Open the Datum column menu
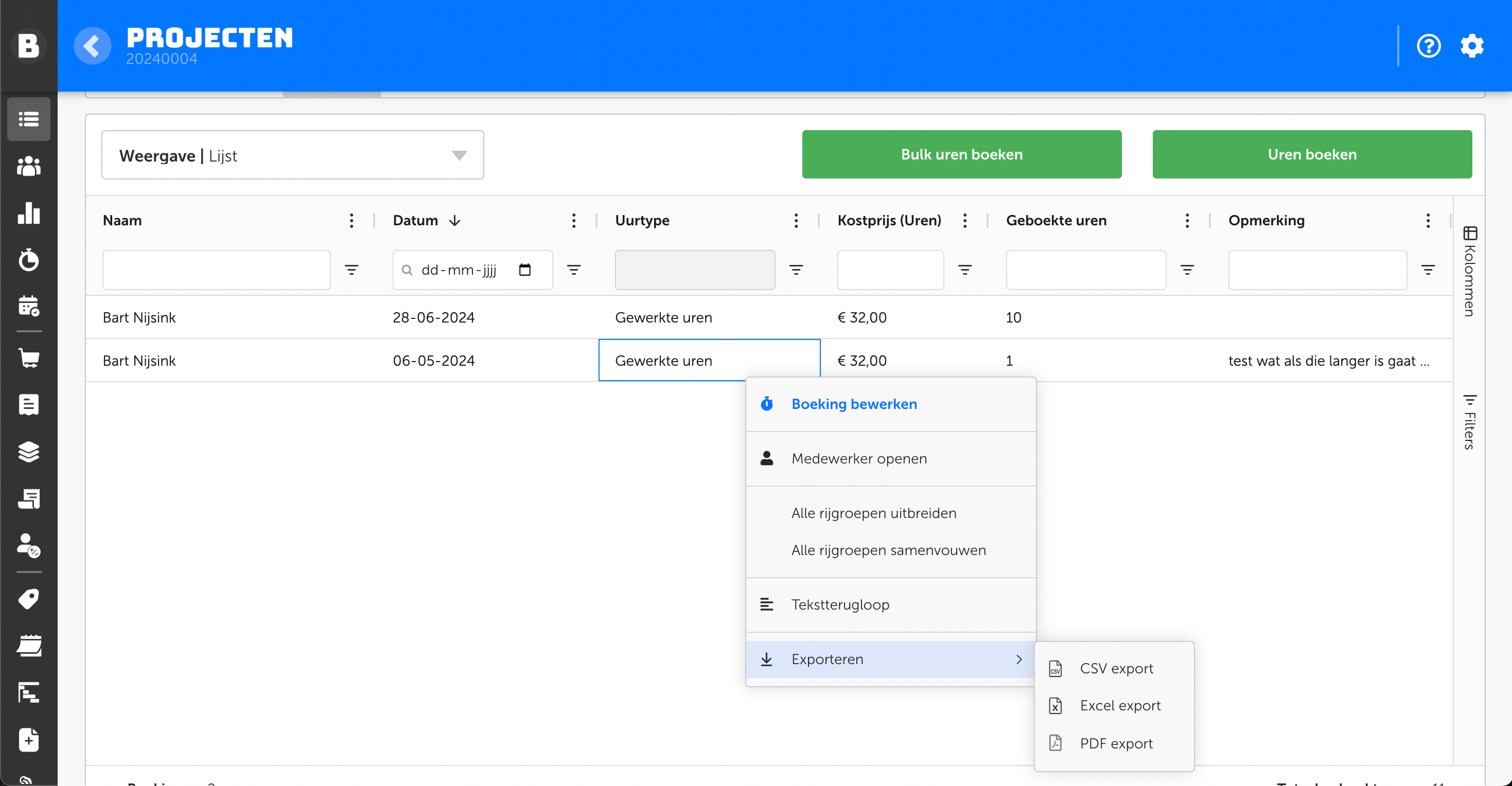Viewport: 1512px width, 786px height. [574, 221]
